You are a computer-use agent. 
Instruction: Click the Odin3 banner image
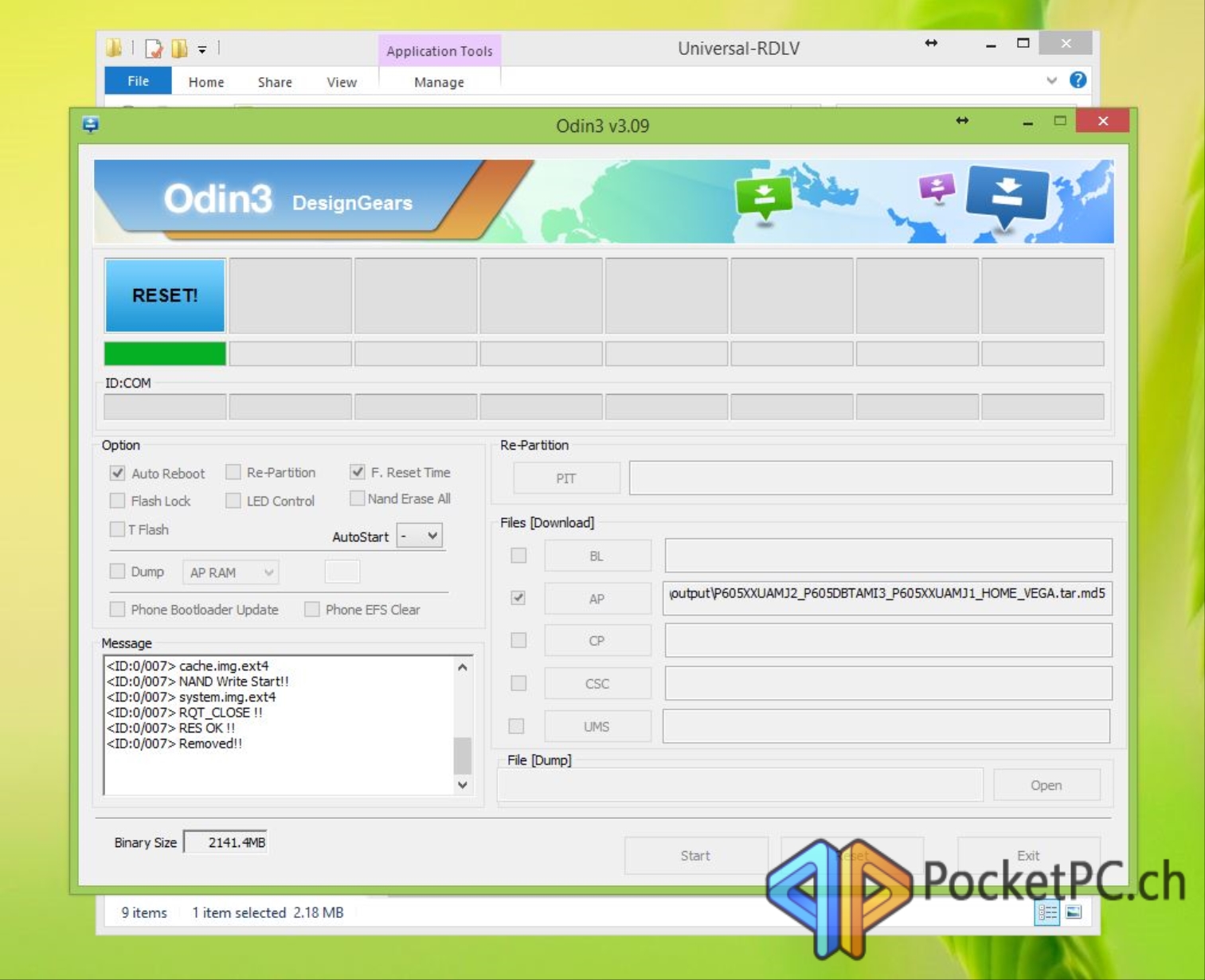tap(604, 201)
